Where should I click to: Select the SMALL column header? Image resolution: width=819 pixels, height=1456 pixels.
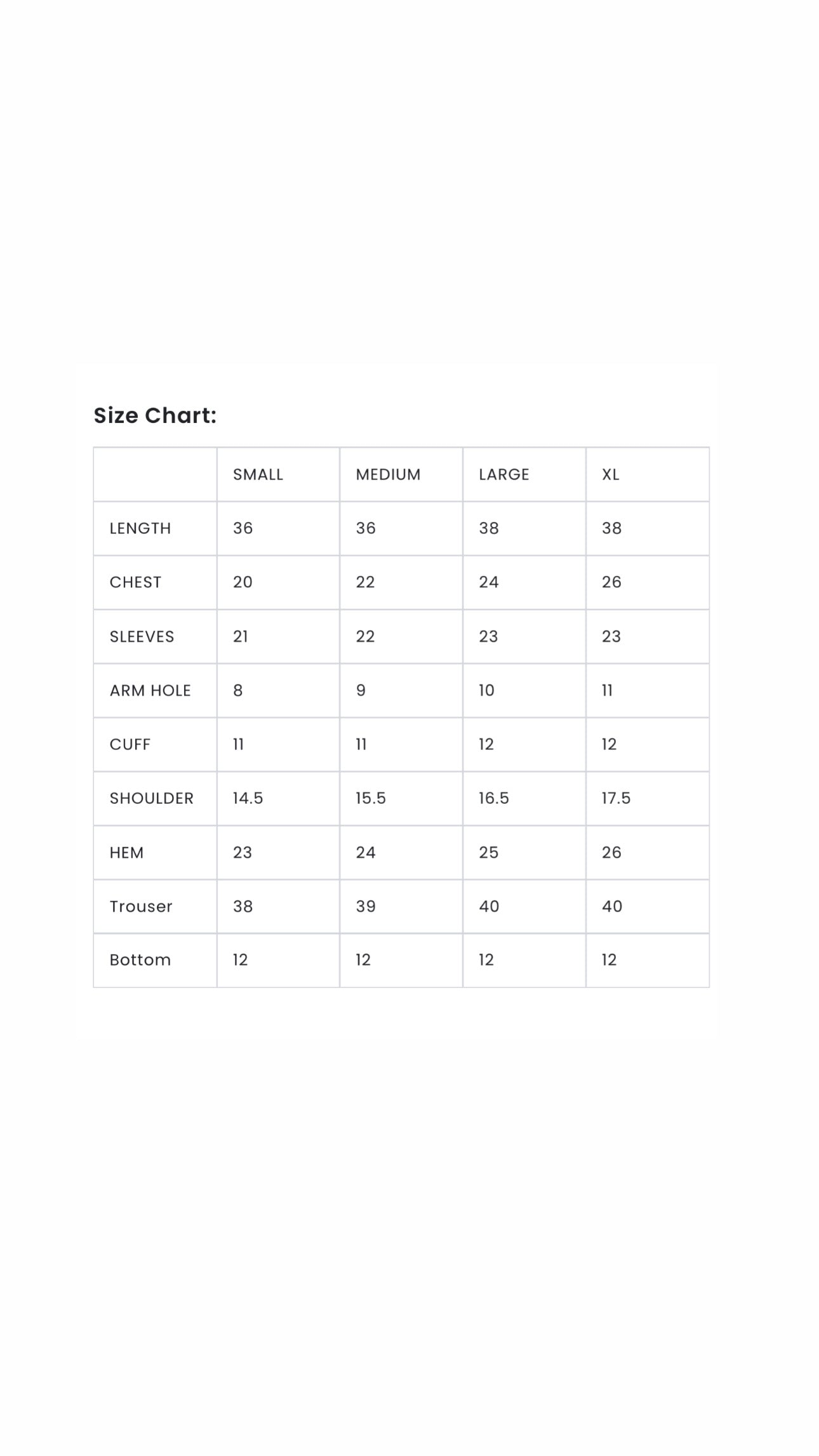[258, 474]
